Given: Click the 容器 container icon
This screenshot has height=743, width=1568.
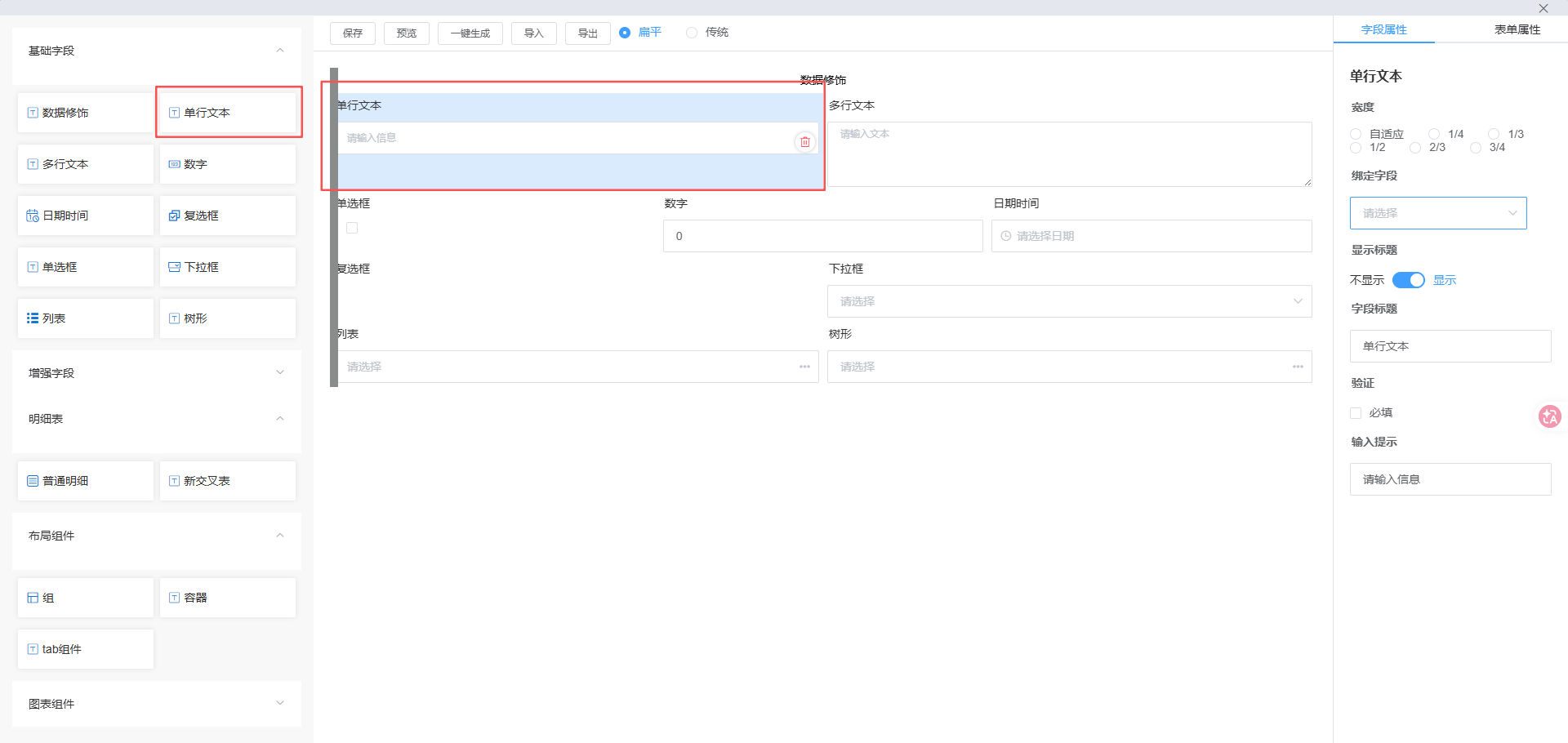Looking at the screenshot, I should coord(174,598).
